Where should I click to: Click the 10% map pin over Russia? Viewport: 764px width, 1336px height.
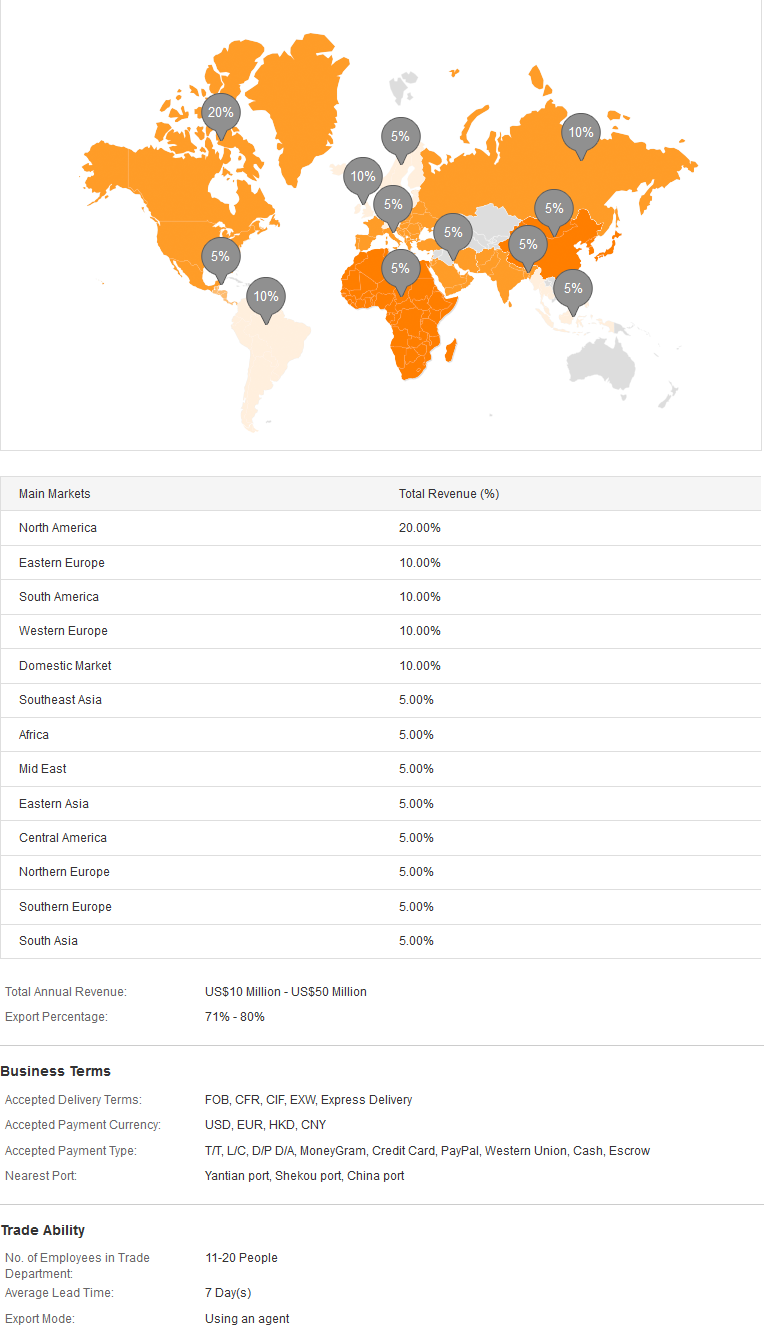581,135
